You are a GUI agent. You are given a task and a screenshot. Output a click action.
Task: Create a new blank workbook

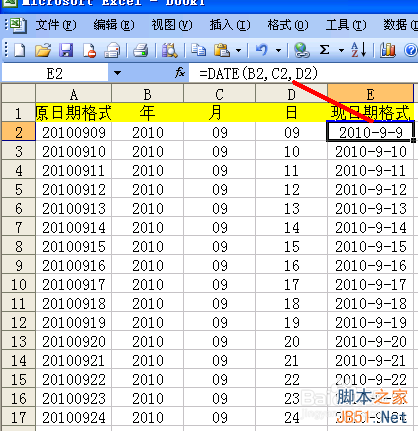(x=20, y=50)
